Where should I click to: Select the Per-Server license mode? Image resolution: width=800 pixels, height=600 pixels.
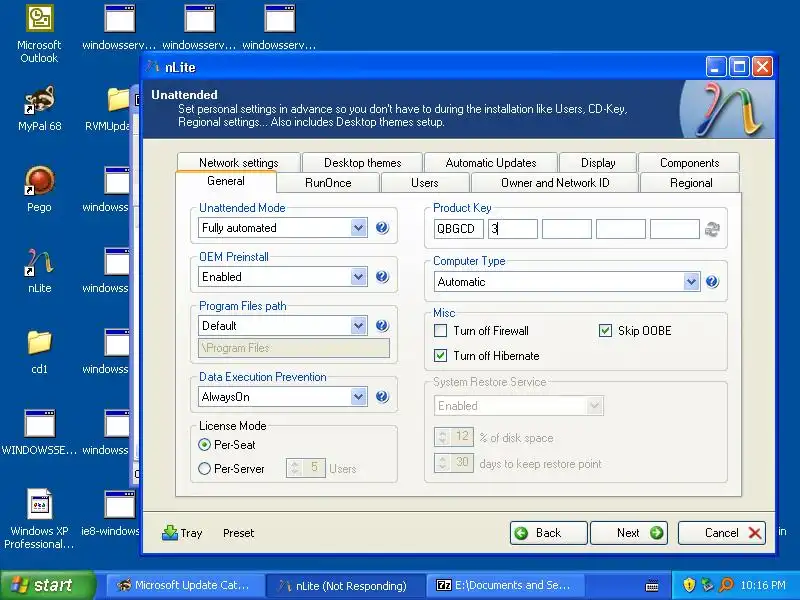pos(204,468)
